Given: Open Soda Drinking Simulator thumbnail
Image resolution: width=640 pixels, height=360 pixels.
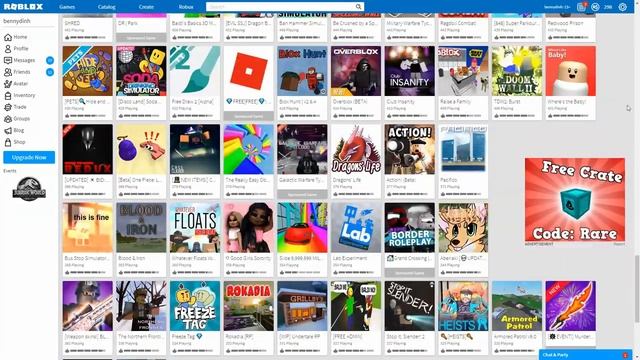Looking at the screenshot, I should 141,71.
